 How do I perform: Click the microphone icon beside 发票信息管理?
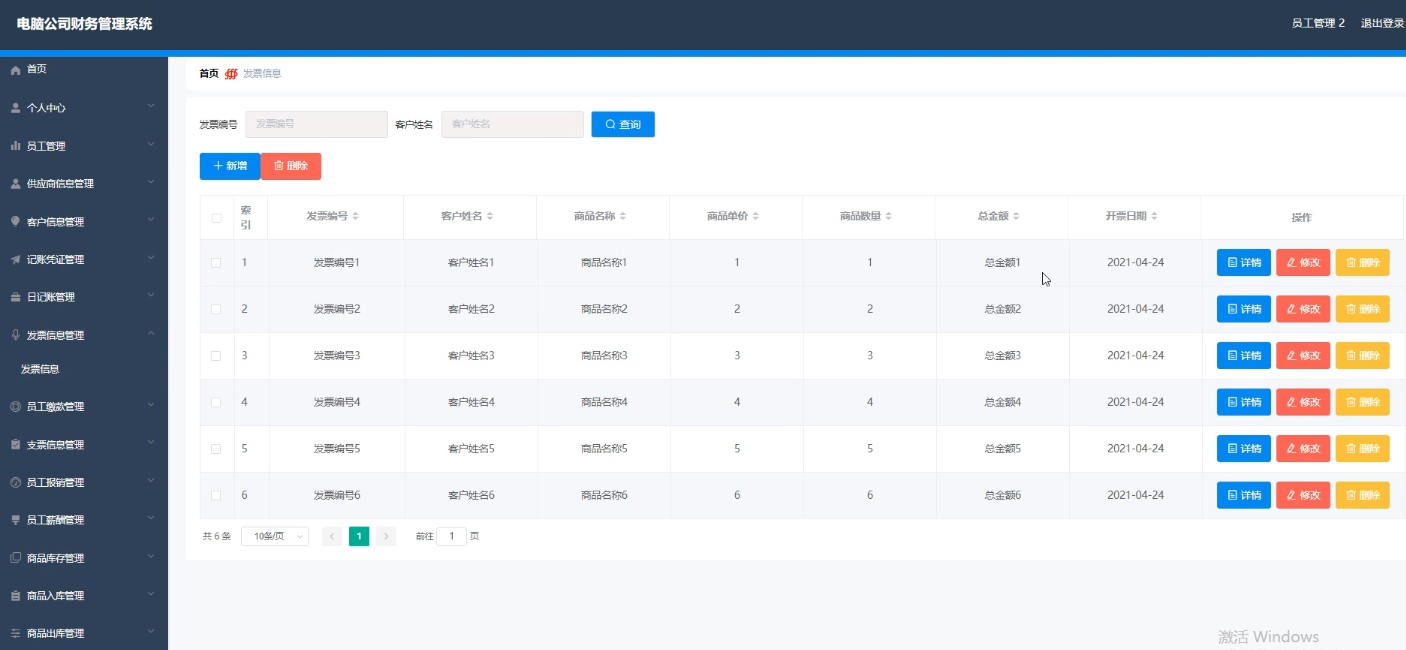pos(15,335)
